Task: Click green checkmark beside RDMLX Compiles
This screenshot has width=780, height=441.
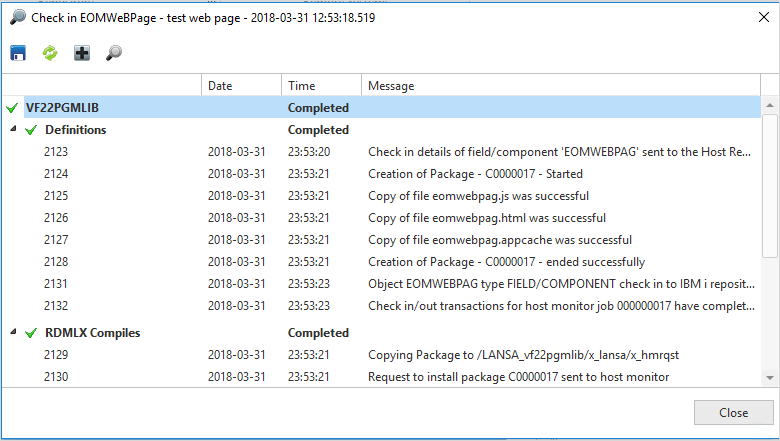Action: click(x=31, y=333)
